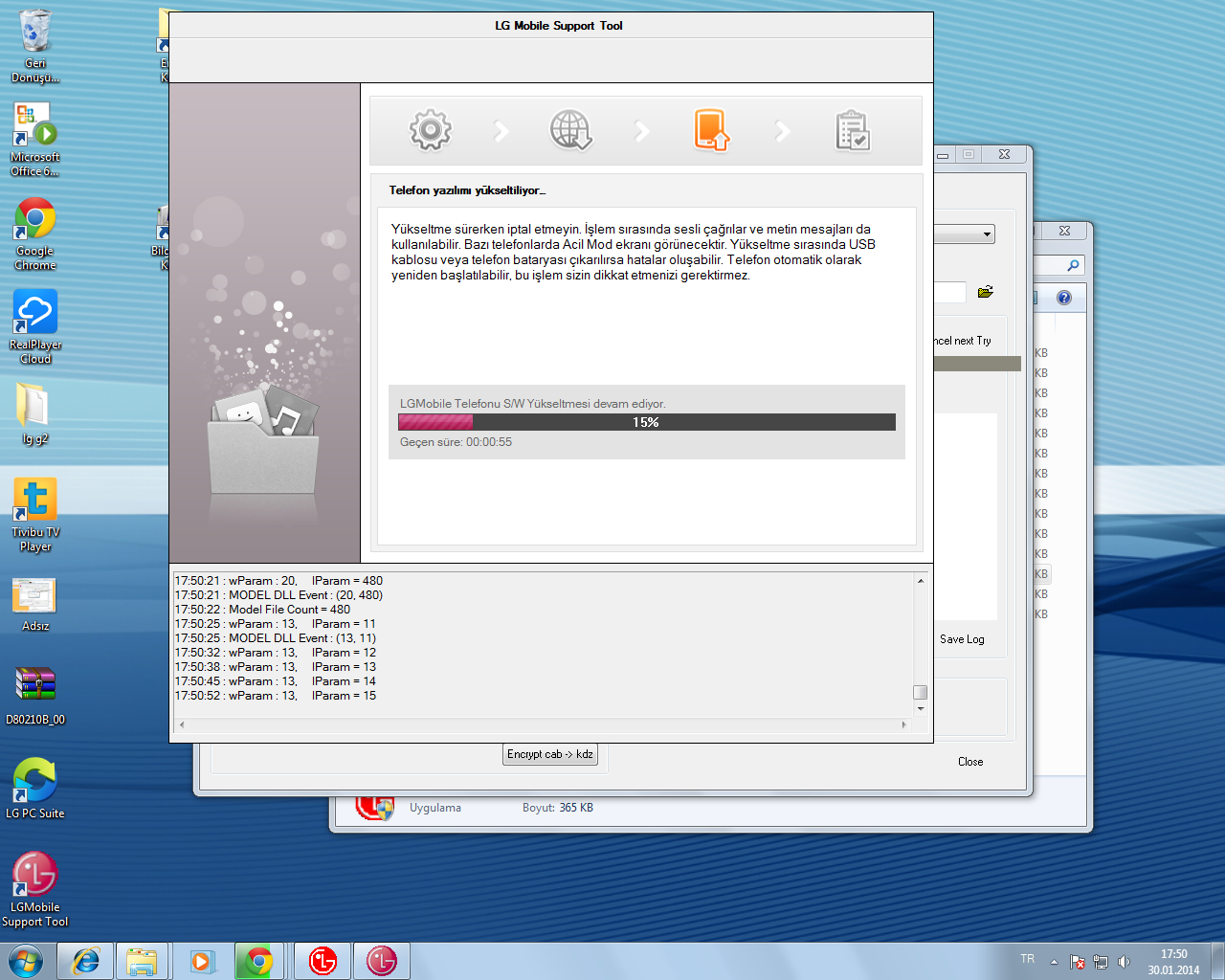Click log line 'Model File Count = 480'
Image resolution: width=1225 pixels, height=980 pixels.
pos(262,610)
